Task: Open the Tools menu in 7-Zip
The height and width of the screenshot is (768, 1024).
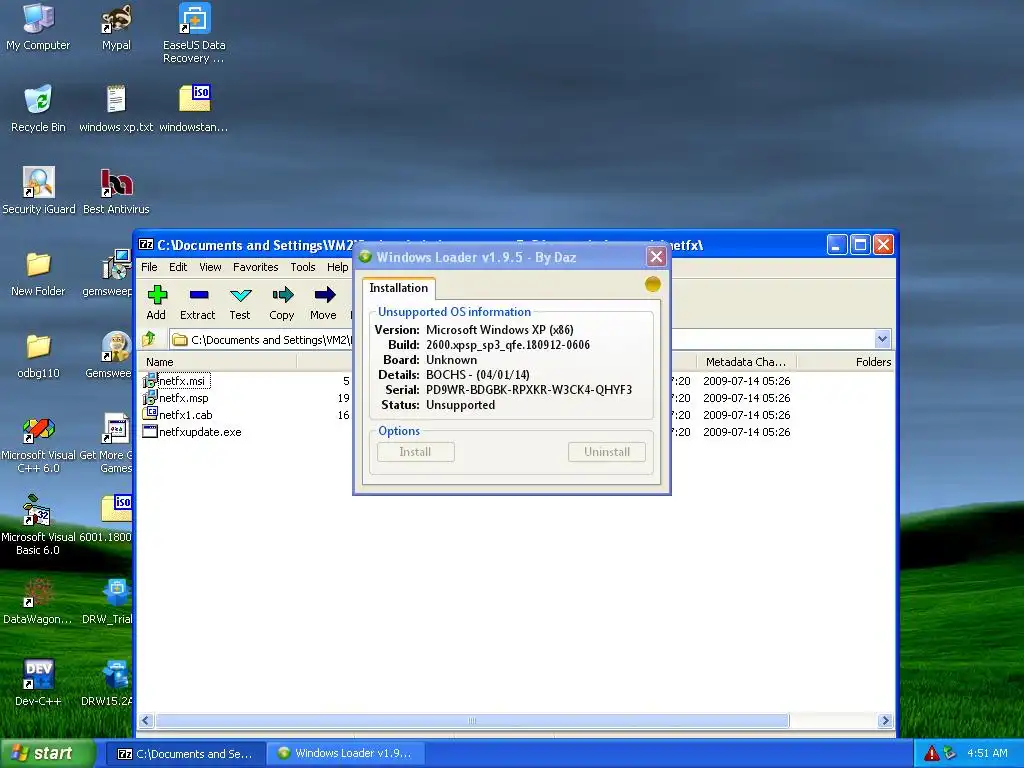Action: (303, 267)
